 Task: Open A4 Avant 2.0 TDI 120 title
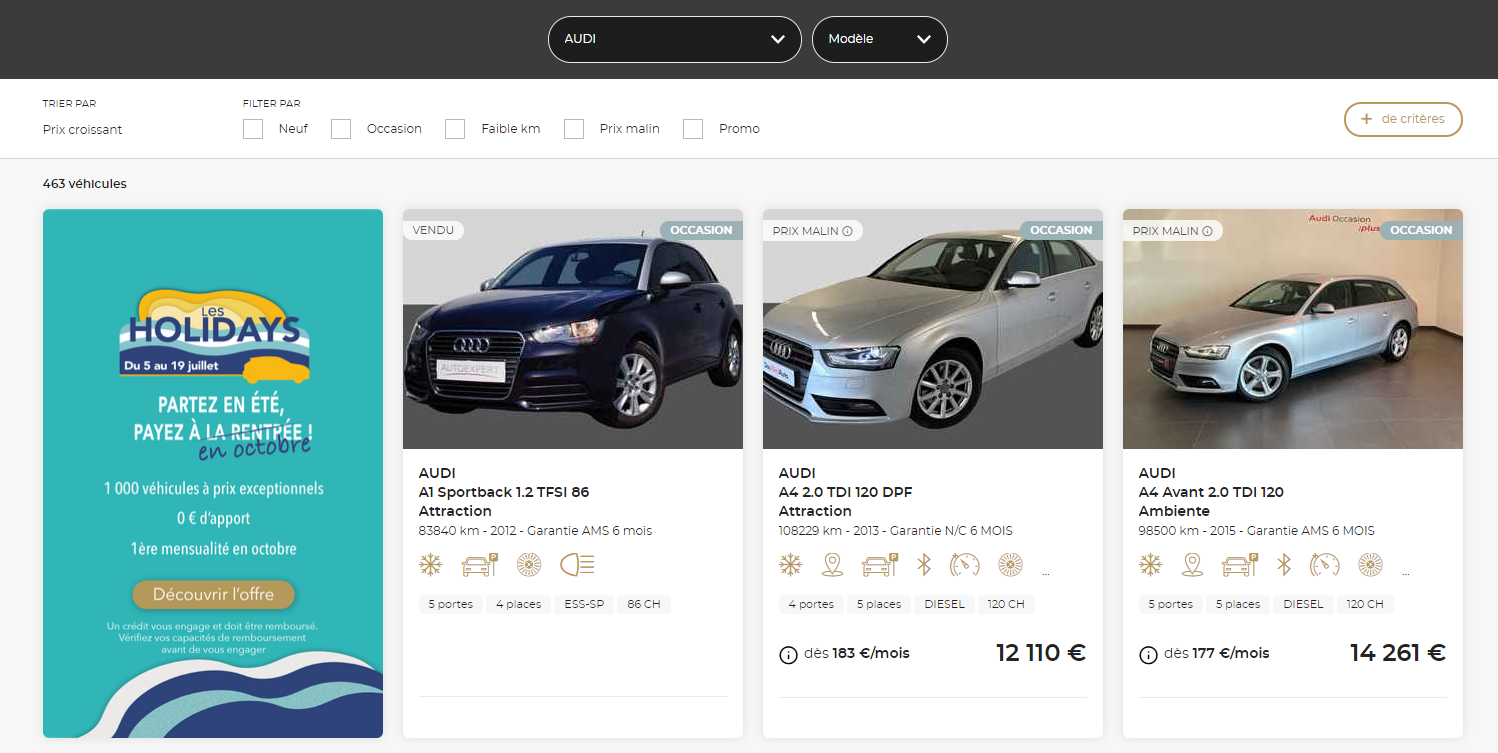coord(1211,492)
